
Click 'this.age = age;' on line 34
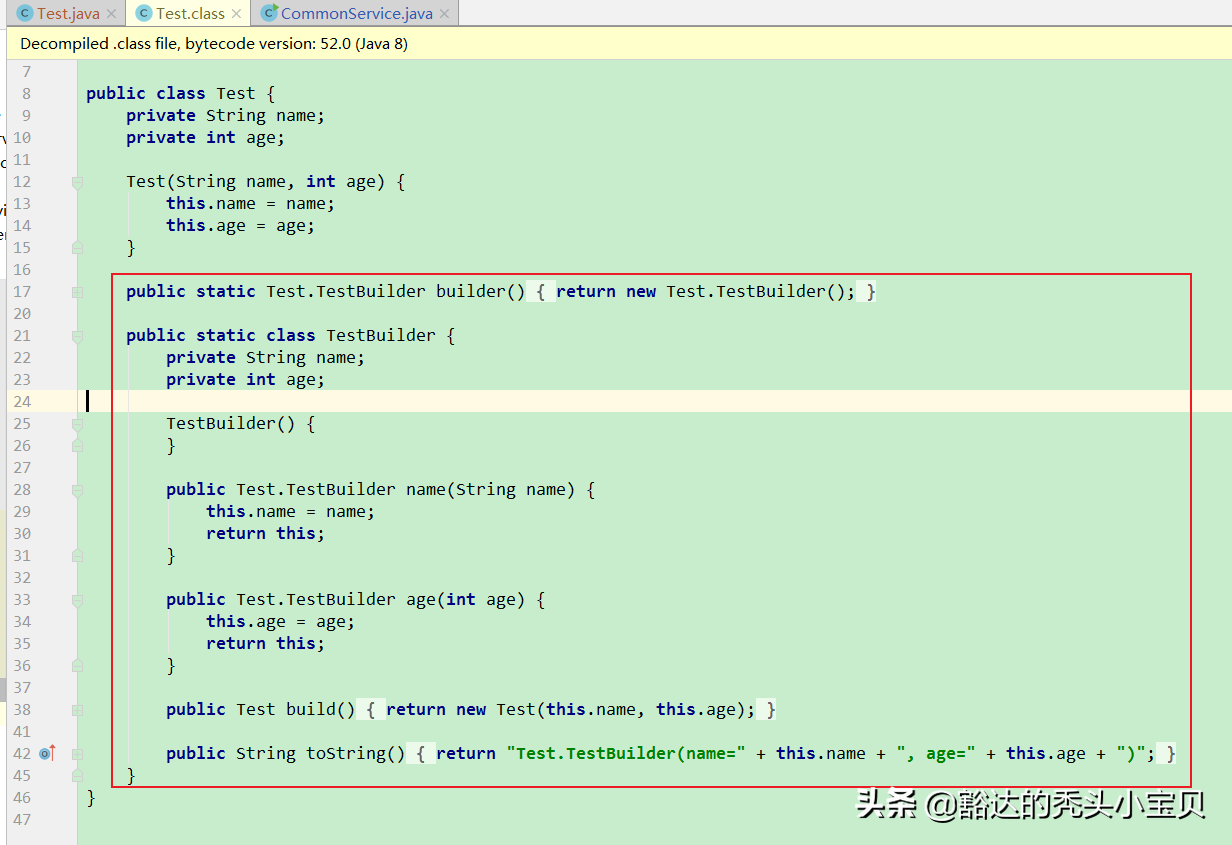281,622
